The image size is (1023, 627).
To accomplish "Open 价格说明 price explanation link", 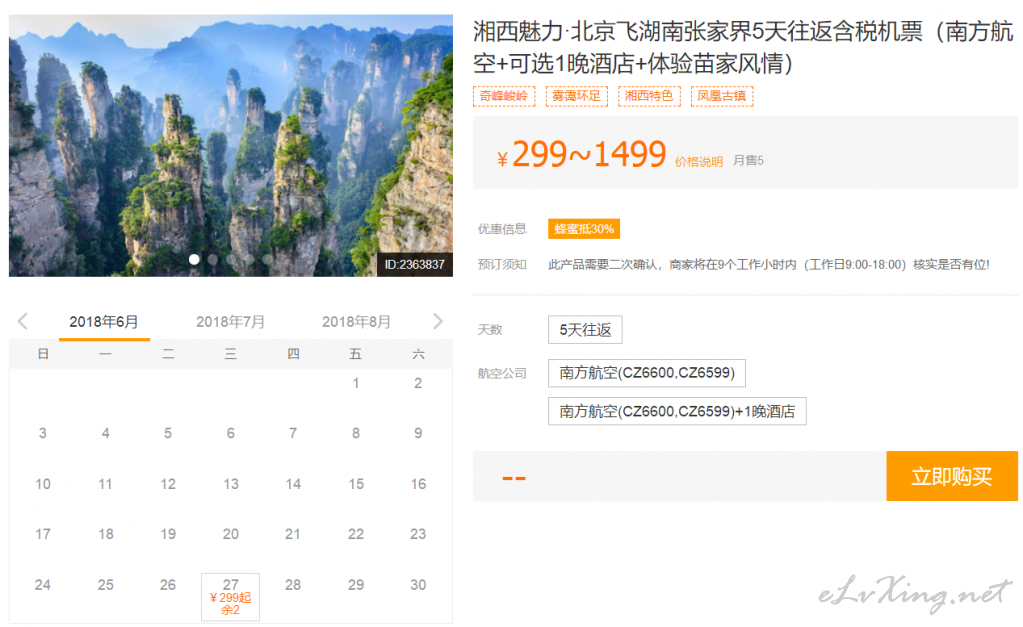I will (x=699, y=161).
